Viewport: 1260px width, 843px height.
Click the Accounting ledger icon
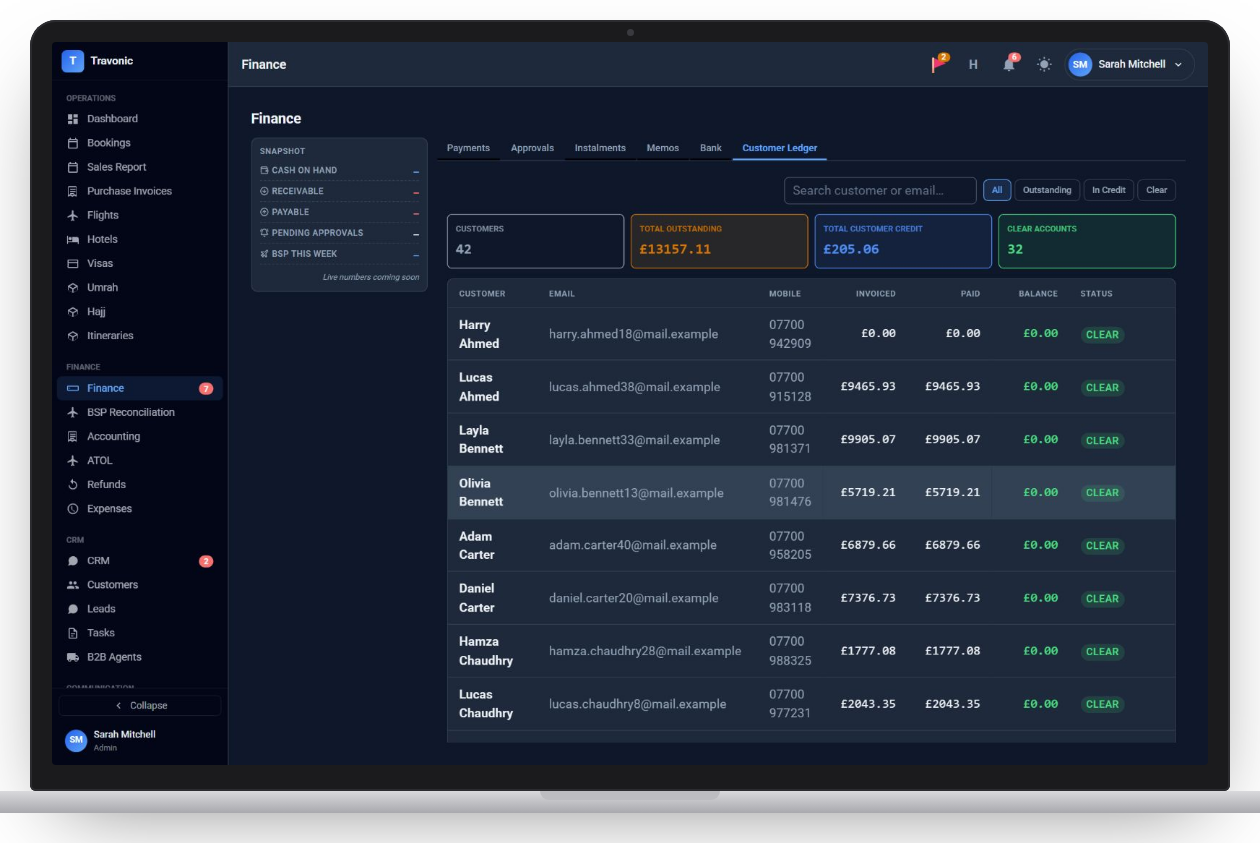tap(73, 436)
